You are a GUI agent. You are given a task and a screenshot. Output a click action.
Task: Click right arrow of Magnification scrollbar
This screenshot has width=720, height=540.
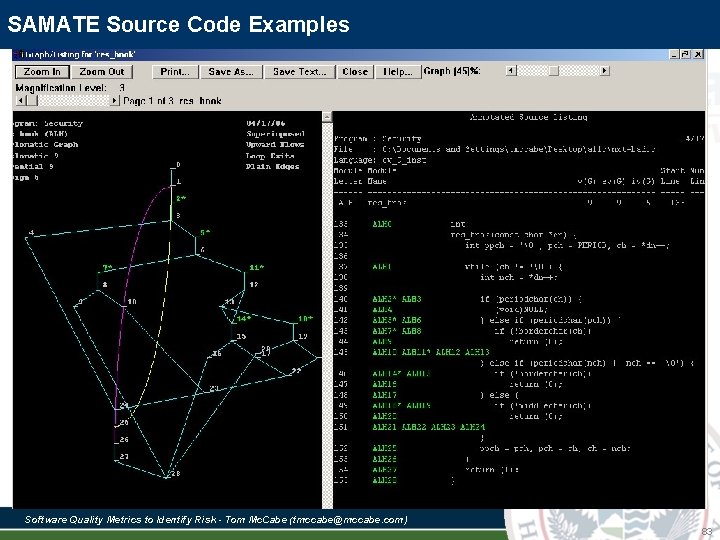pyautogui.click(x=115, y=100)
